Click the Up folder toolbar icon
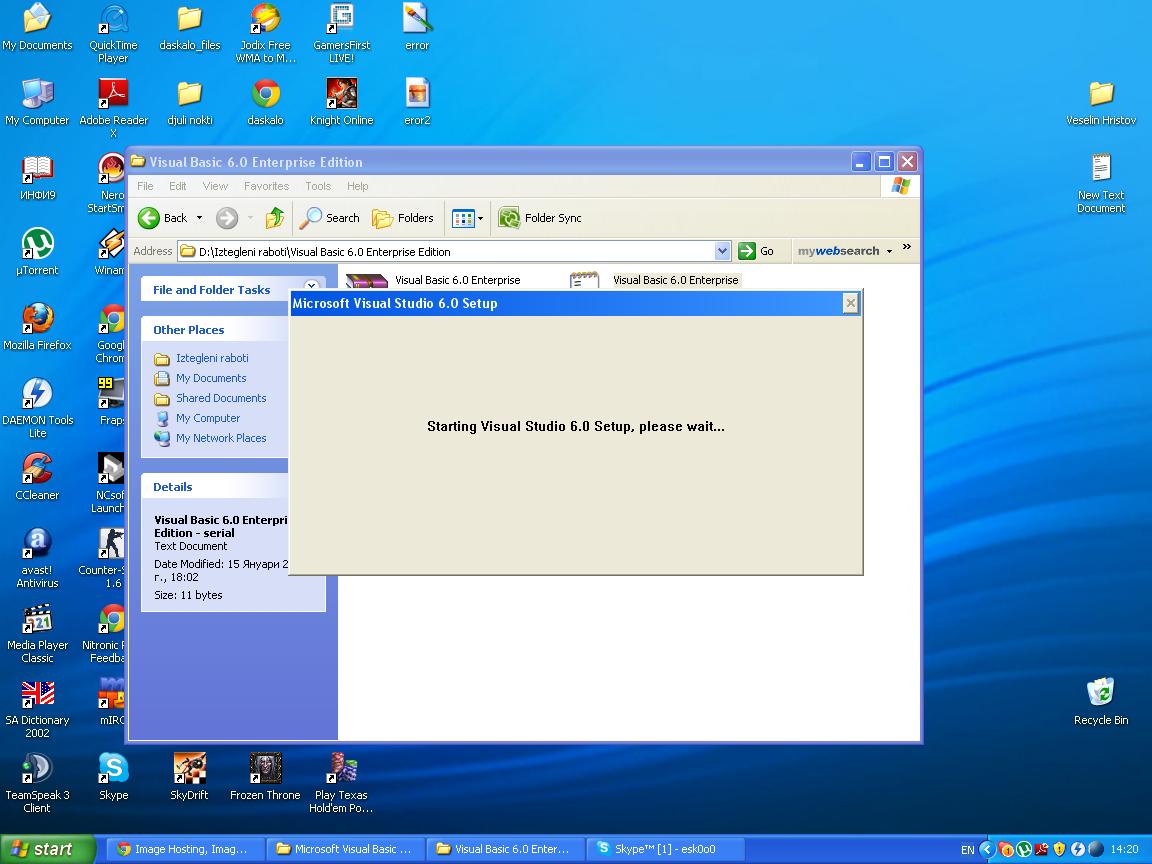The height and width of the screenshot is (864, 1152). pyautogui.click(x=274, y=217)
